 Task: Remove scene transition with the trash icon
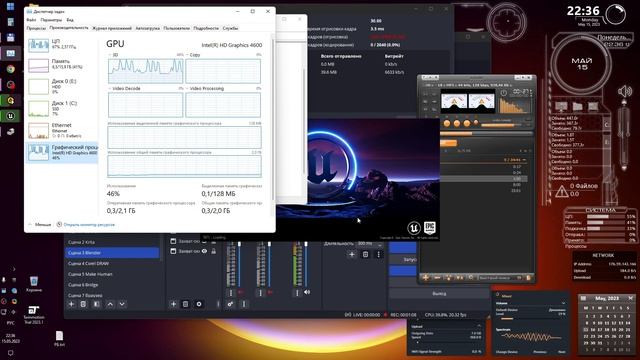pyautogui.click(x=365, y=254)
